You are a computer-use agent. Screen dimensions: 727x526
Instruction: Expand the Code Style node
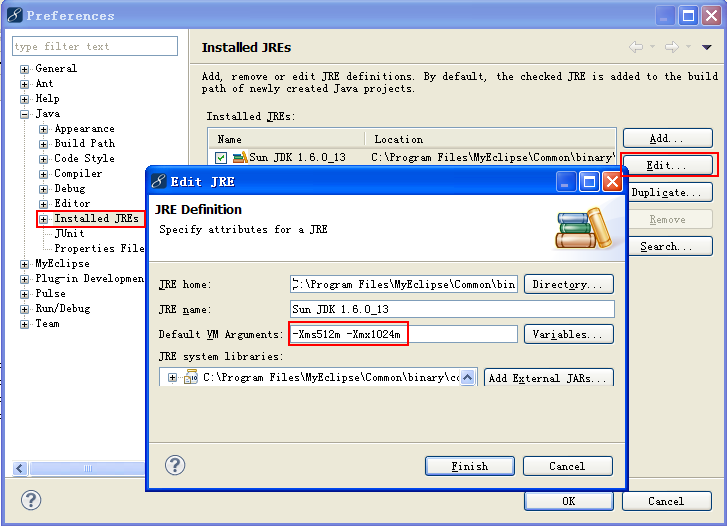point(43,159)
